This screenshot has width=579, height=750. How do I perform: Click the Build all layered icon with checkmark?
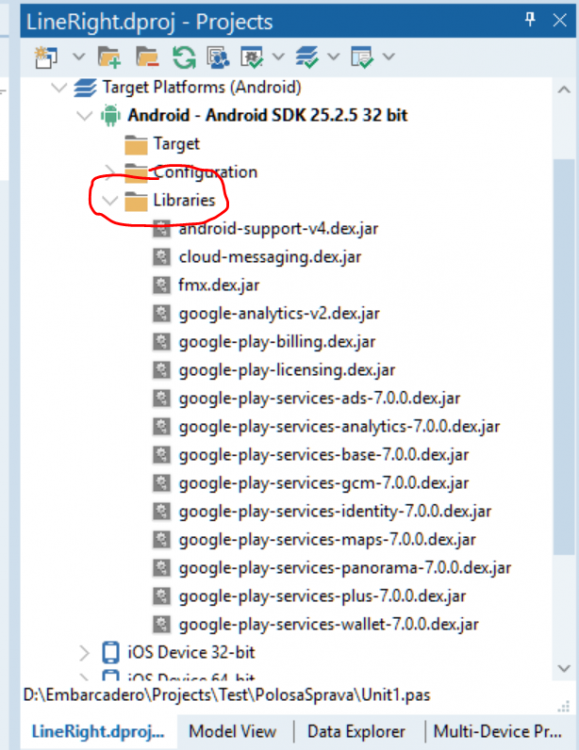307,57
